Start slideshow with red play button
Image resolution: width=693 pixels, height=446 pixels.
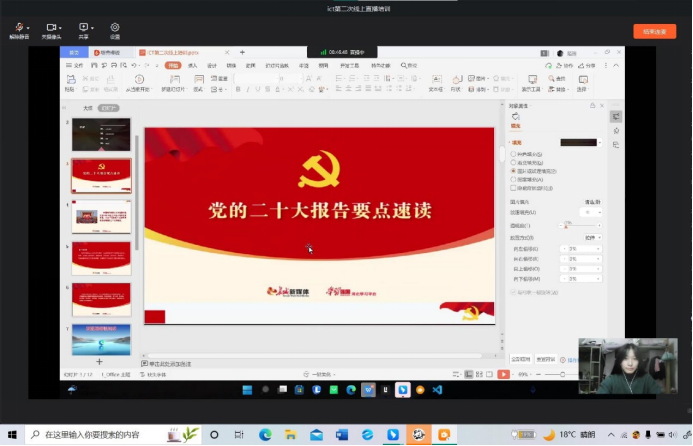(x=503, y=374)
